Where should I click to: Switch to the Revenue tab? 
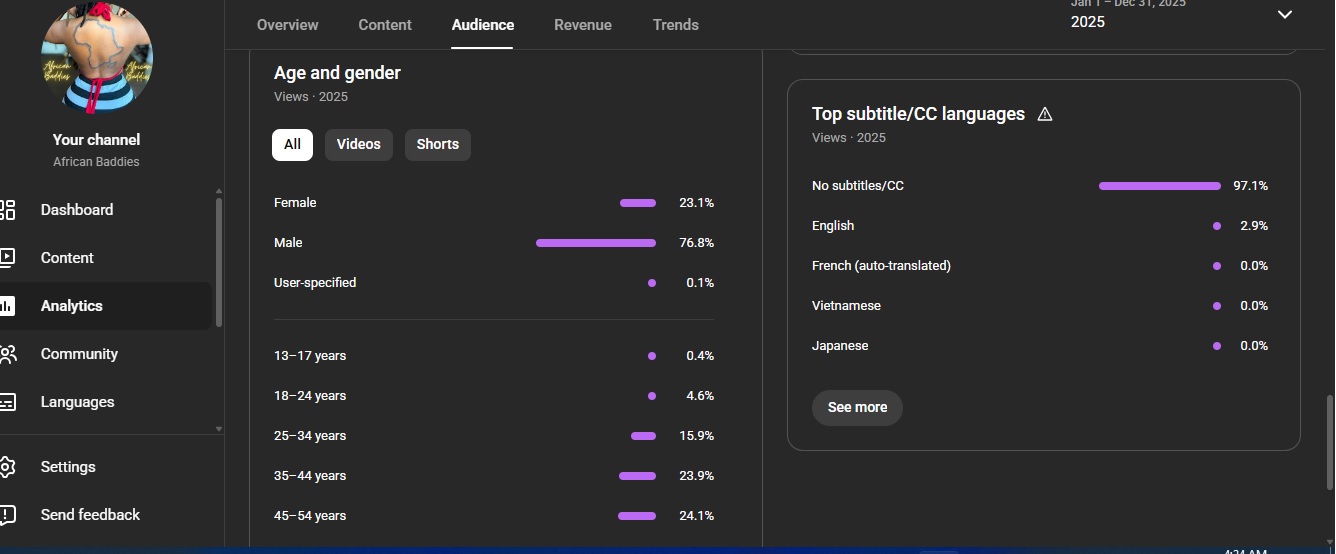point(582,25)
